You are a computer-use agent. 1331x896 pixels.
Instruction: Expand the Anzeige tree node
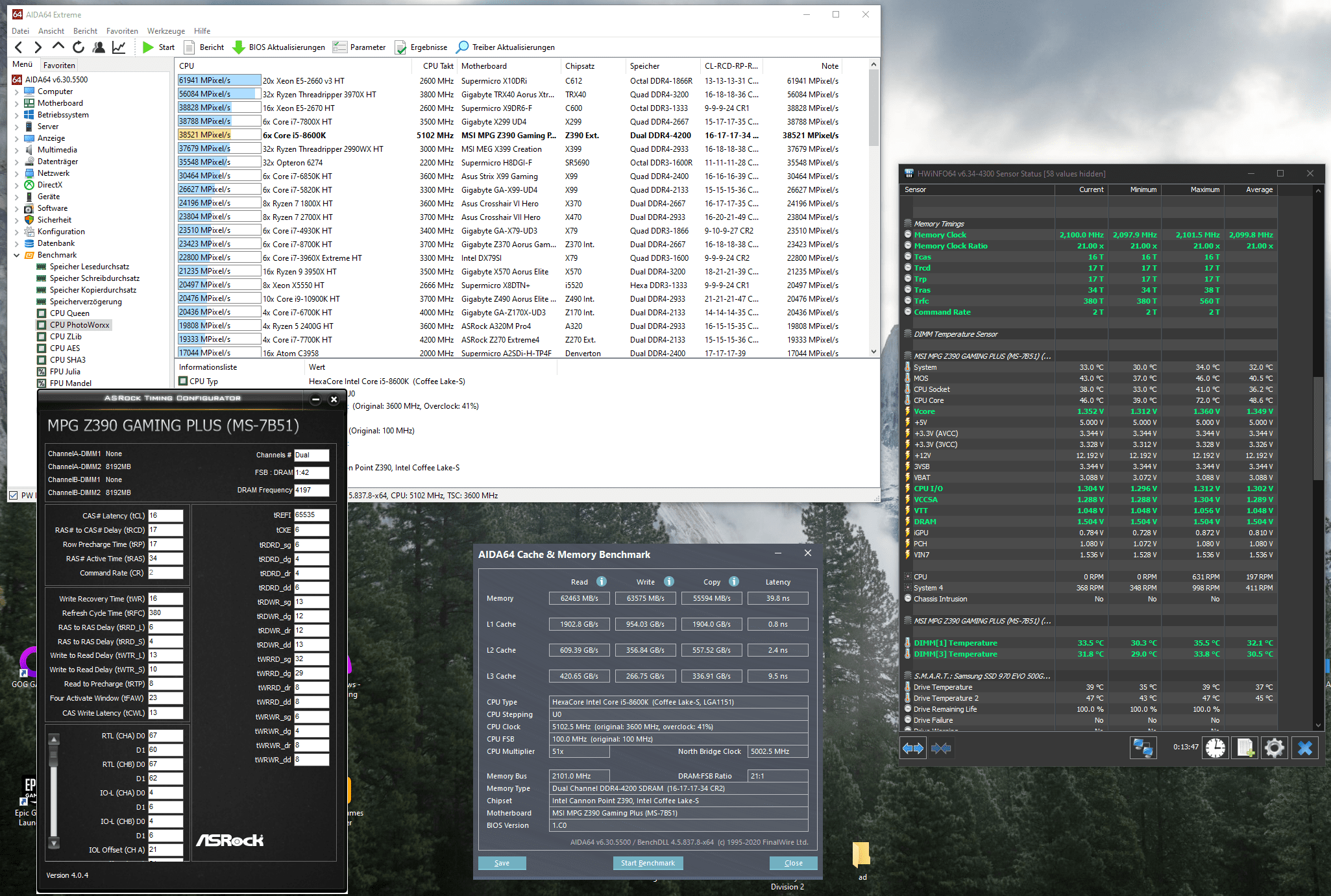tap(16, 138)
